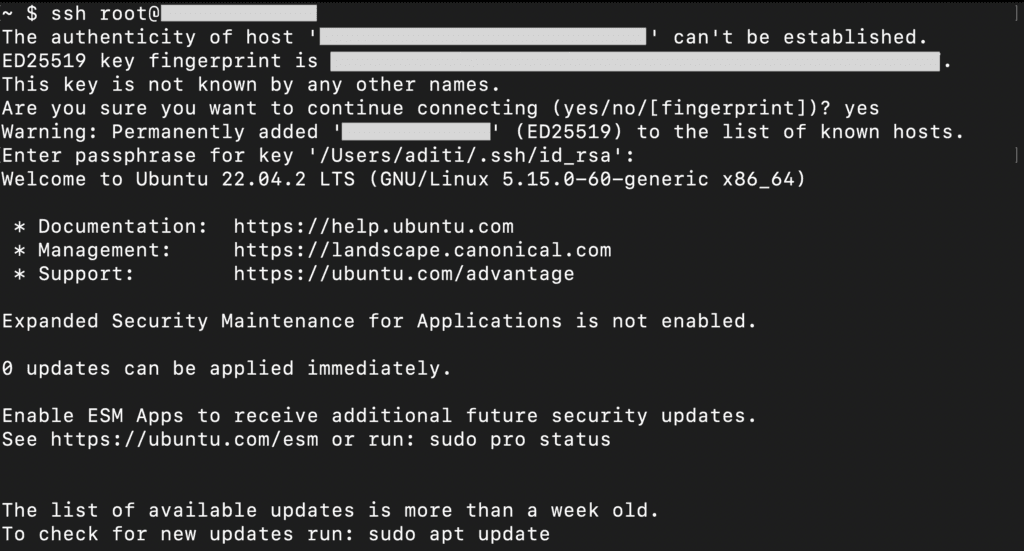The height and width of the screenshot is (551, 1024).
Task: Open the landscape.canonical.com management link
Action: 422,250
